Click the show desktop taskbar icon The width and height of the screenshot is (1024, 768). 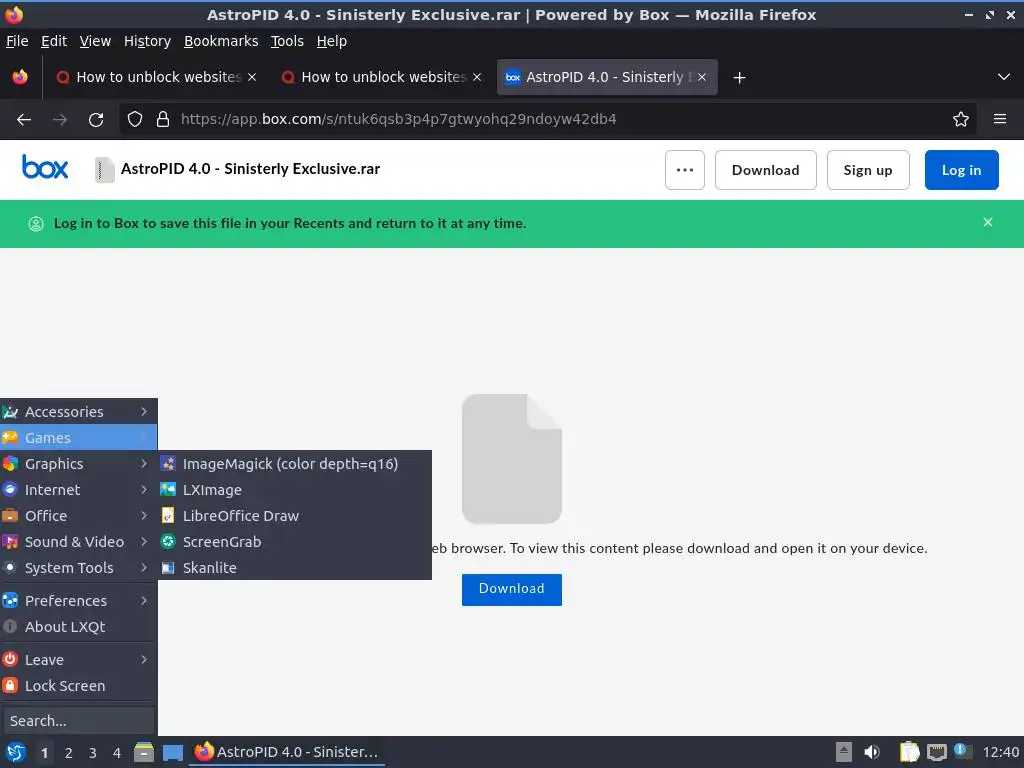click(173, 752)
